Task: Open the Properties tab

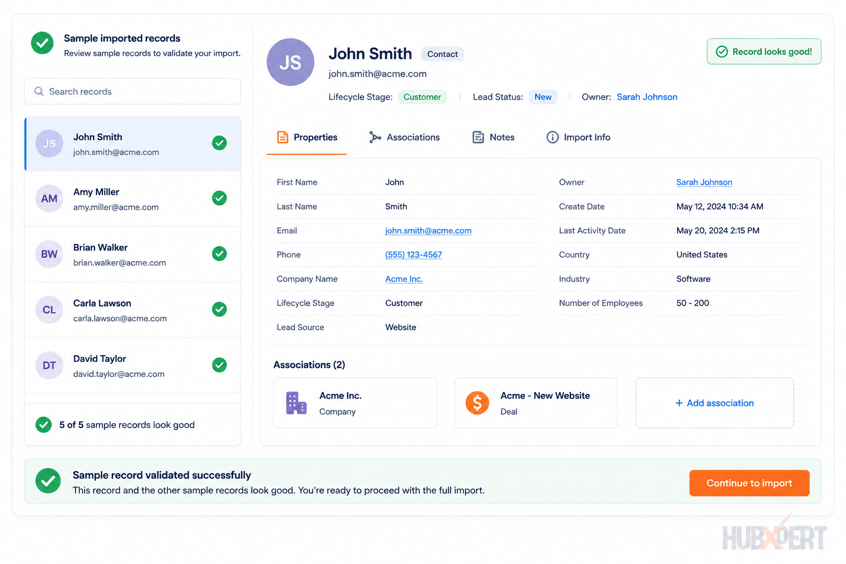Action: (x=307, y=138)
